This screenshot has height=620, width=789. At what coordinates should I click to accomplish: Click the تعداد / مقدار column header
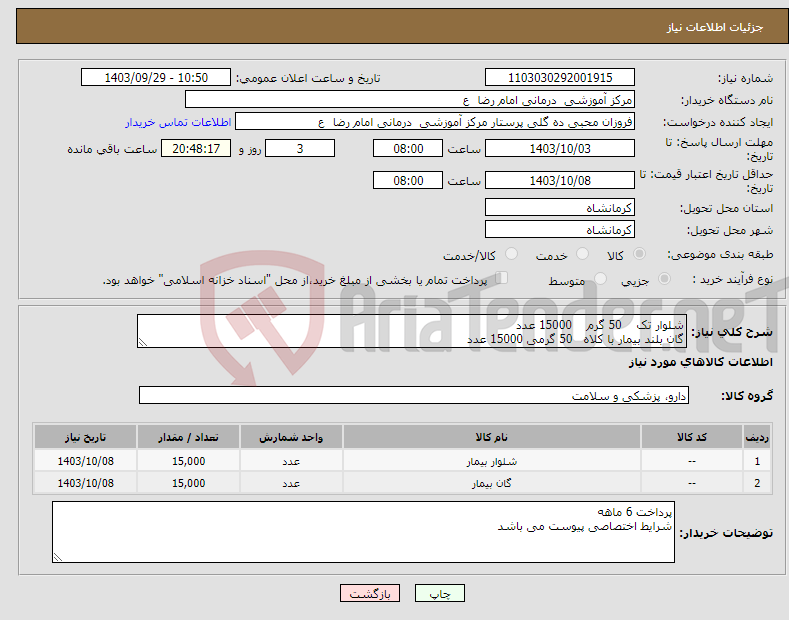pos(188,437)
